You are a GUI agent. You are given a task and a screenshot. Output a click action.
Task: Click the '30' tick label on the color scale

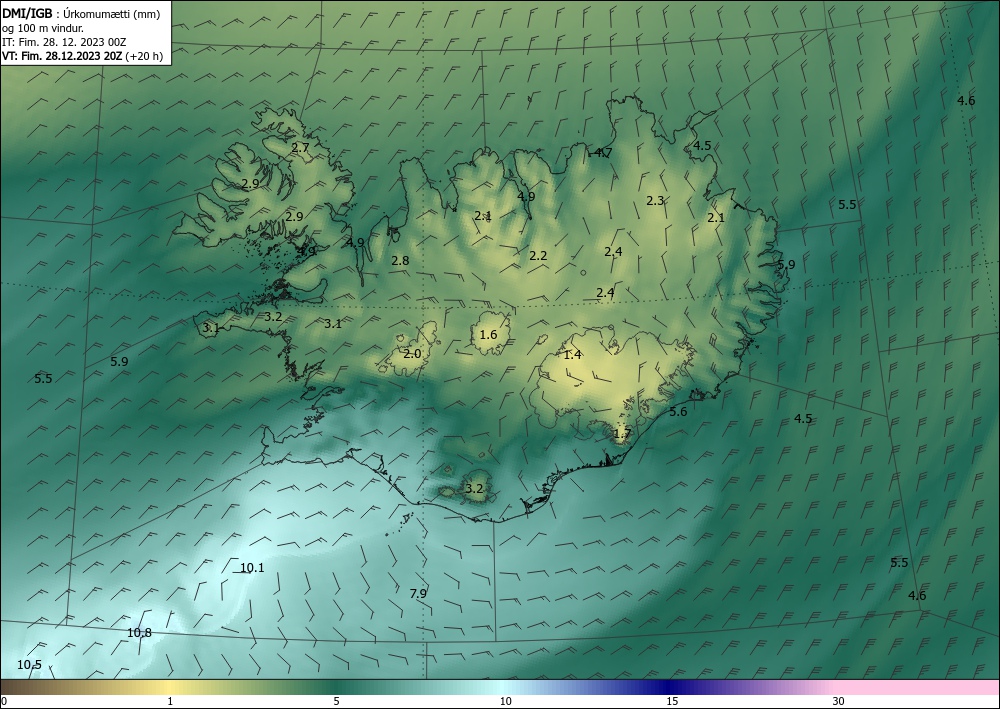[839, 702]
